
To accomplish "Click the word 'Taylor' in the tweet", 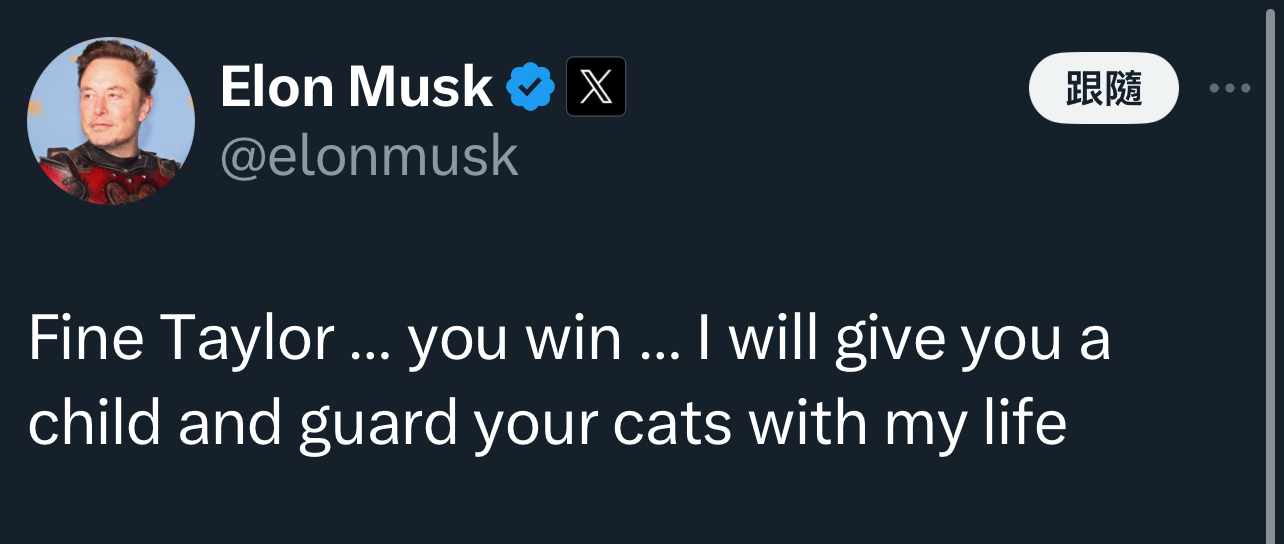I will point(246,342).
